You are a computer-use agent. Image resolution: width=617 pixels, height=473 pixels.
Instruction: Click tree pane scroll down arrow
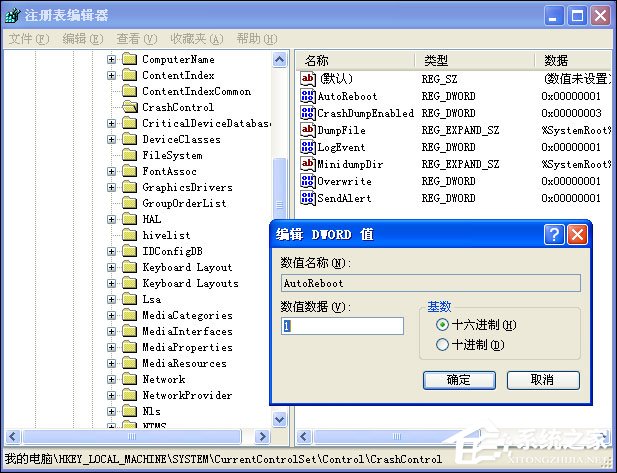[279, 419]
